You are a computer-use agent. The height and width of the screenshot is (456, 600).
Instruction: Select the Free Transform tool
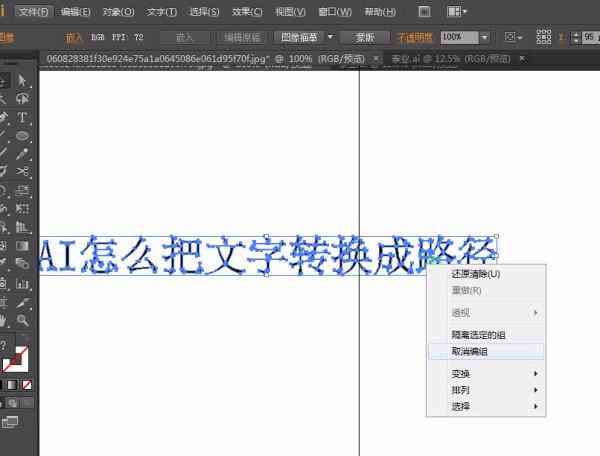coord(22,208)
